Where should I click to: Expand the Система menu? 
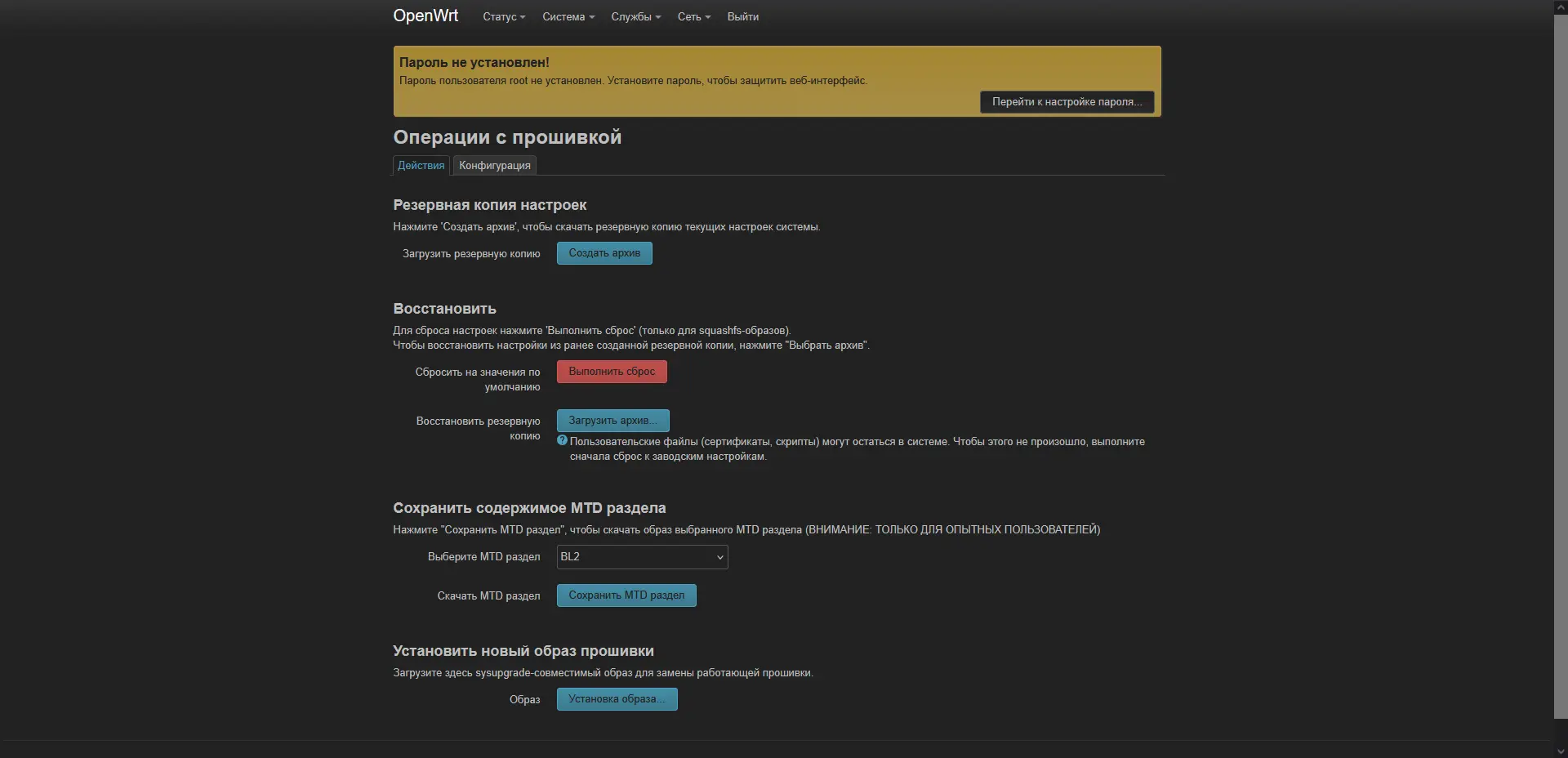tap(568, 16)
